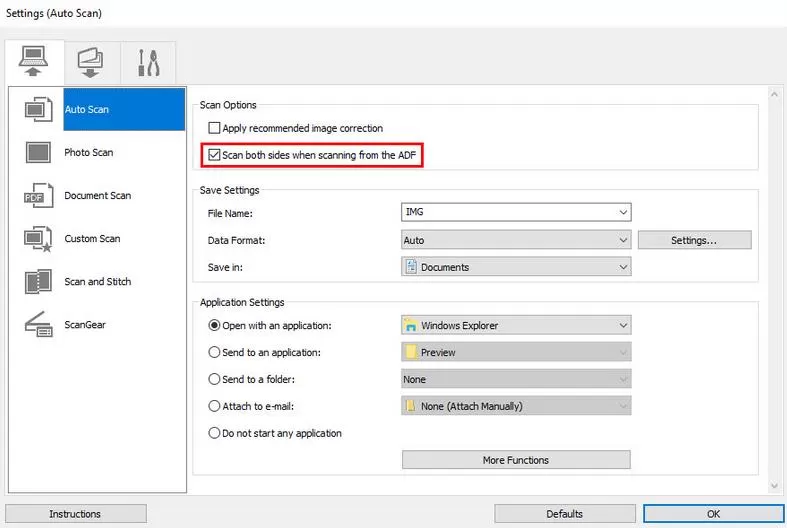This screenshot has height=528, width=787.
Task: Click the vertical scrollbar down arrow
Action: (x=776, y=485)
